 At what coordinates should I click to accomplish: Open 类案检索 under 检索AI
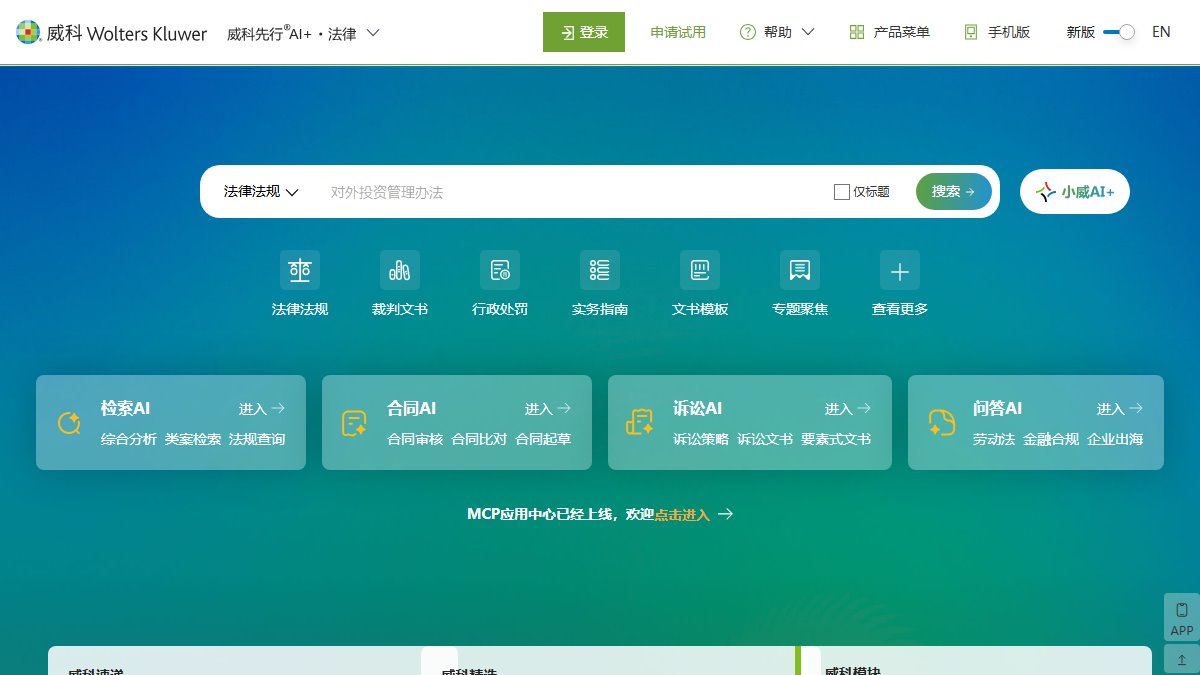(x=193, y=439)
